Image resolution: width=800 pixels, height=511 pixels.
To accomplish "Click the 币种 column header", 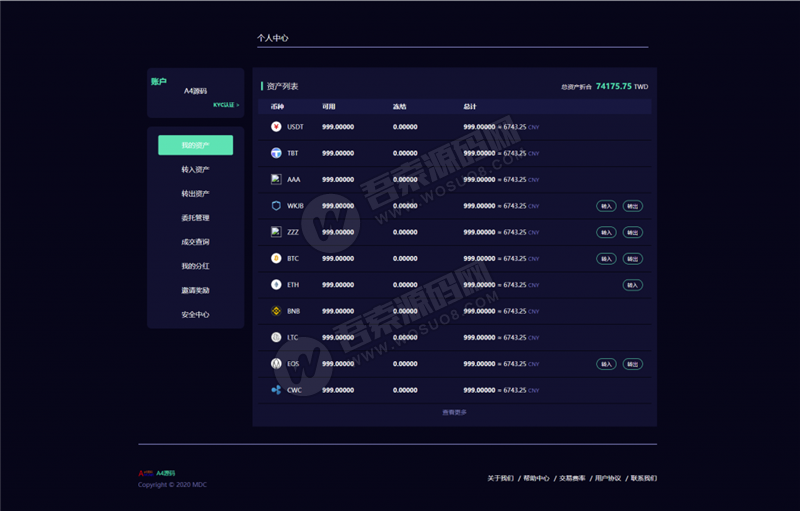I will [277, 107].
